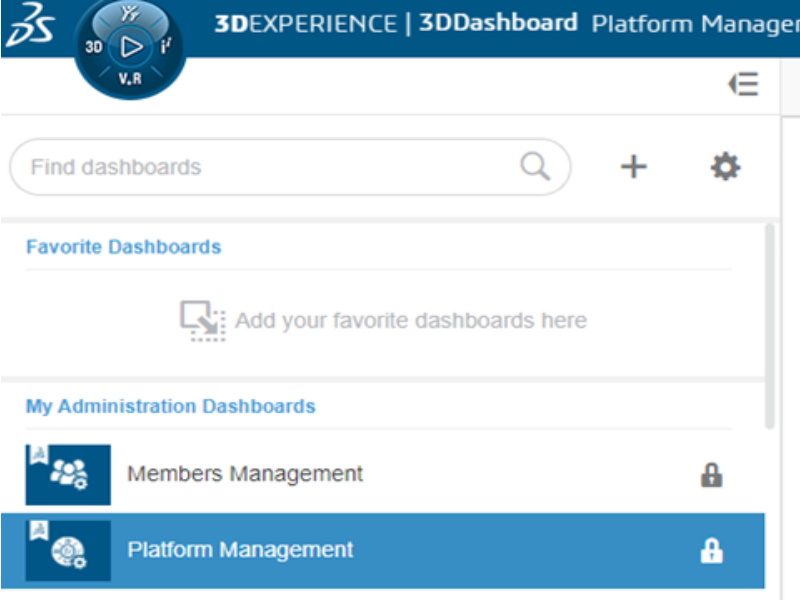Click the Platform Management gear-themed dashboard icon

coord(67,549)
